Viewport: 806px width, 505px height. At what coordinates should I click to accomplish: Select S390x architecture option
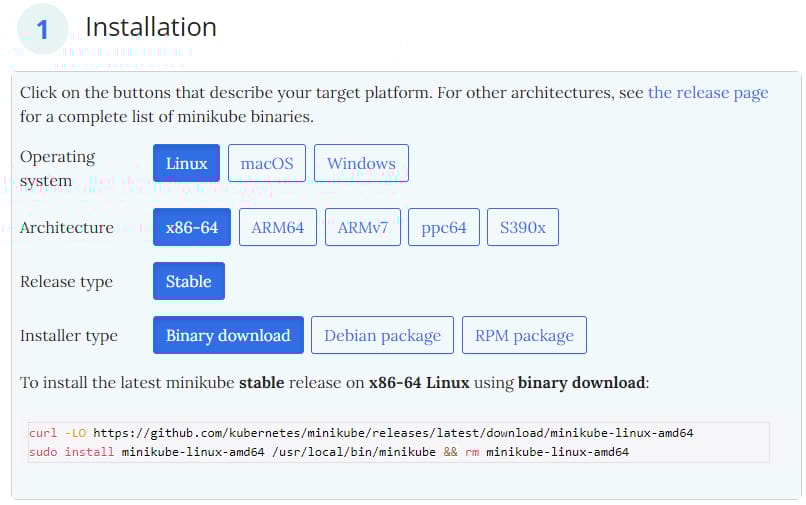click(x=523, y=227)
